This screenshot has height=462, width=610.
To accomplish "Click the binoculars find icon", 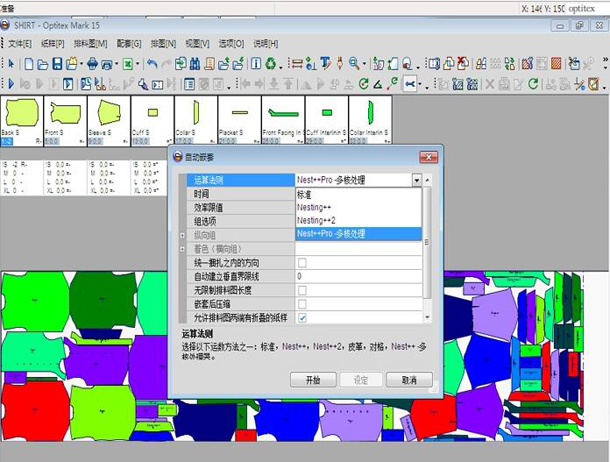I will pos(195,64).
